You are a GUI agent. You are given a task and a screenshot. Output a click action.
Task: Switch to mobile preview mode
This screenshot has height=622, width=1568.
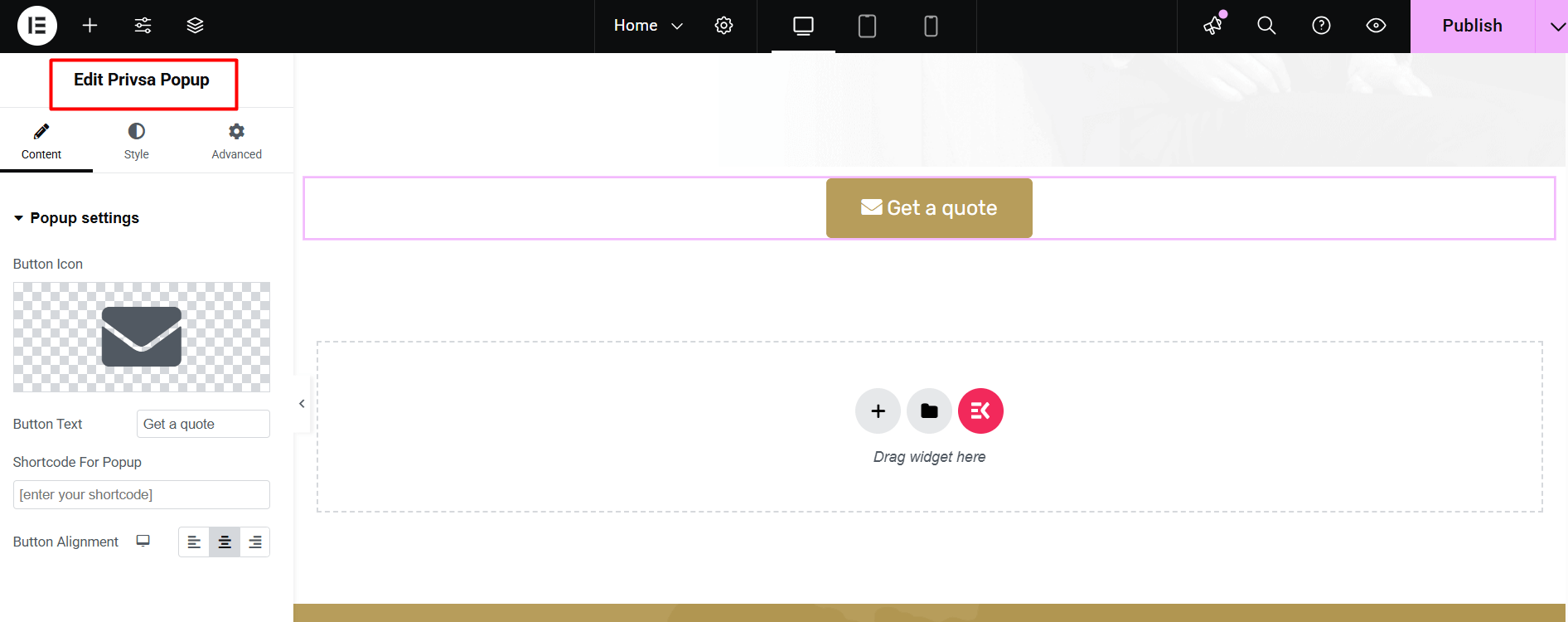[x=931, y=27]
